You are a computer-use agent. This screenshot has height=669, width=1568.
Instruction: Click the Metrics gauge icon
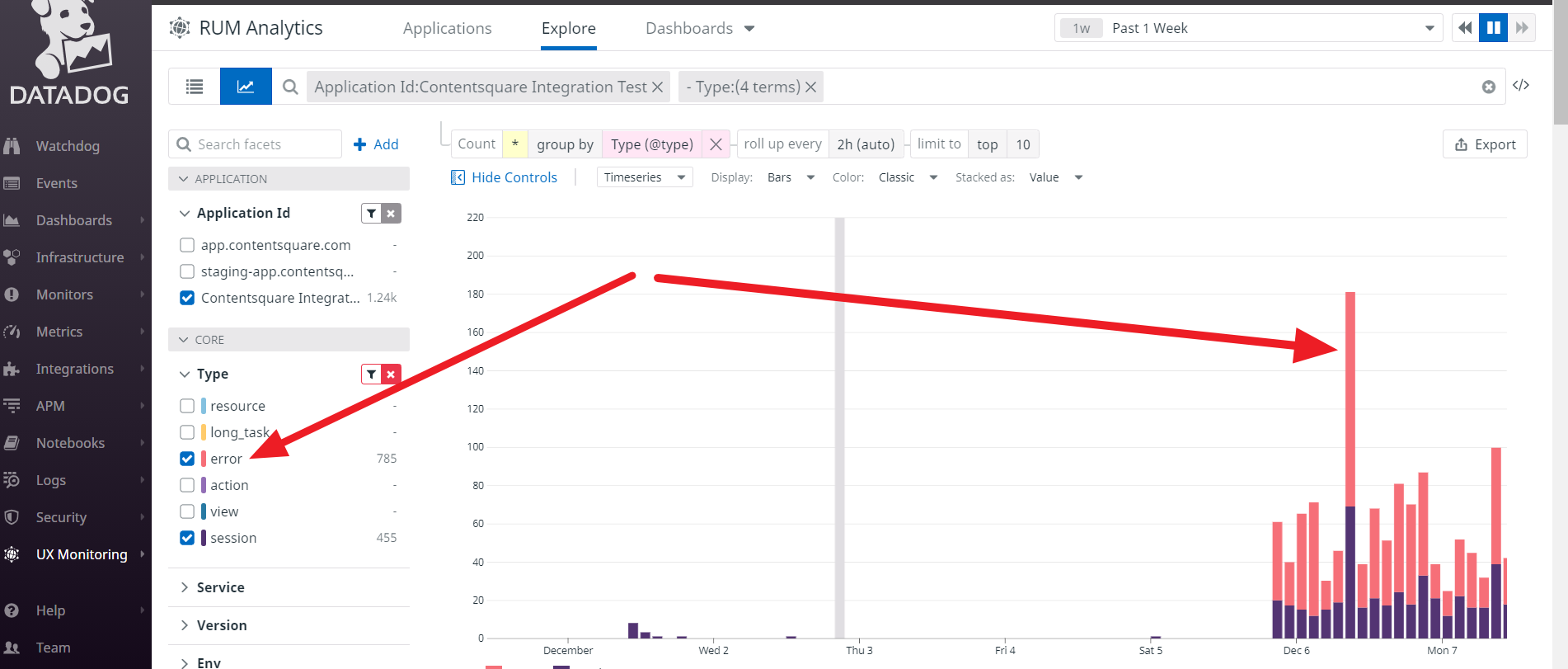pyautogui.click(x=12, y=332)
